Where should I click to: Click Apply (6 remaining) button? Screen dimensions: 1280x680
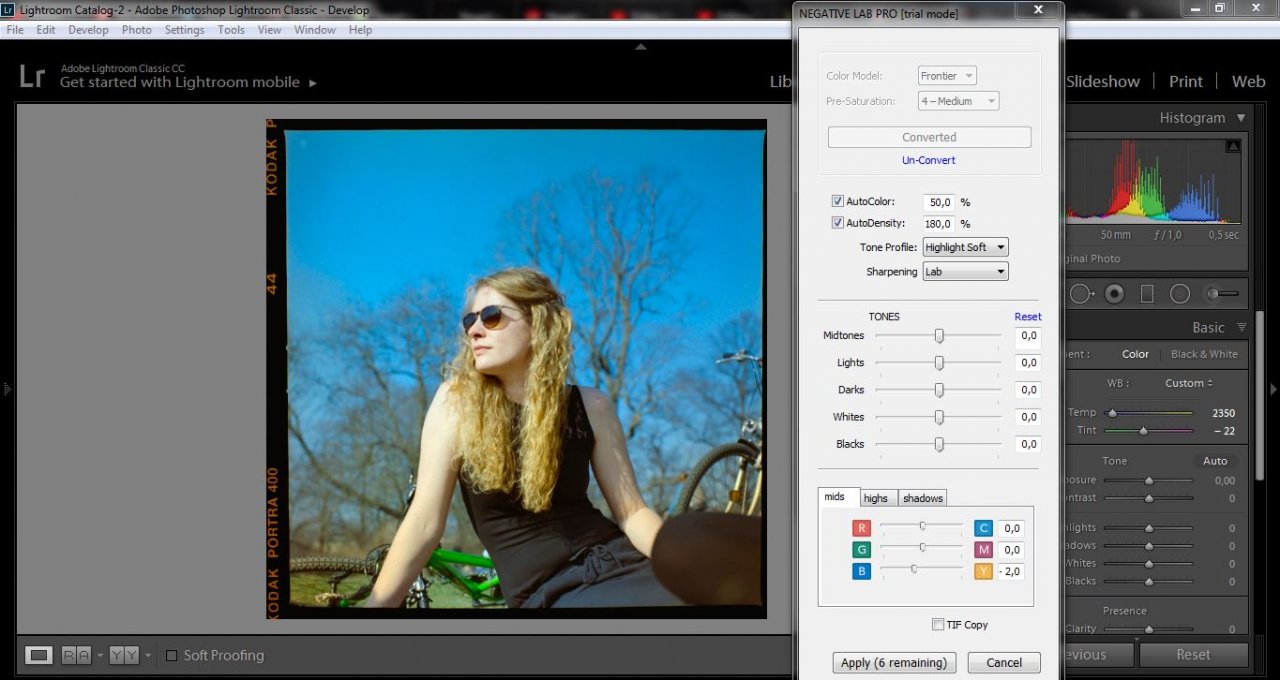point(894,663)
